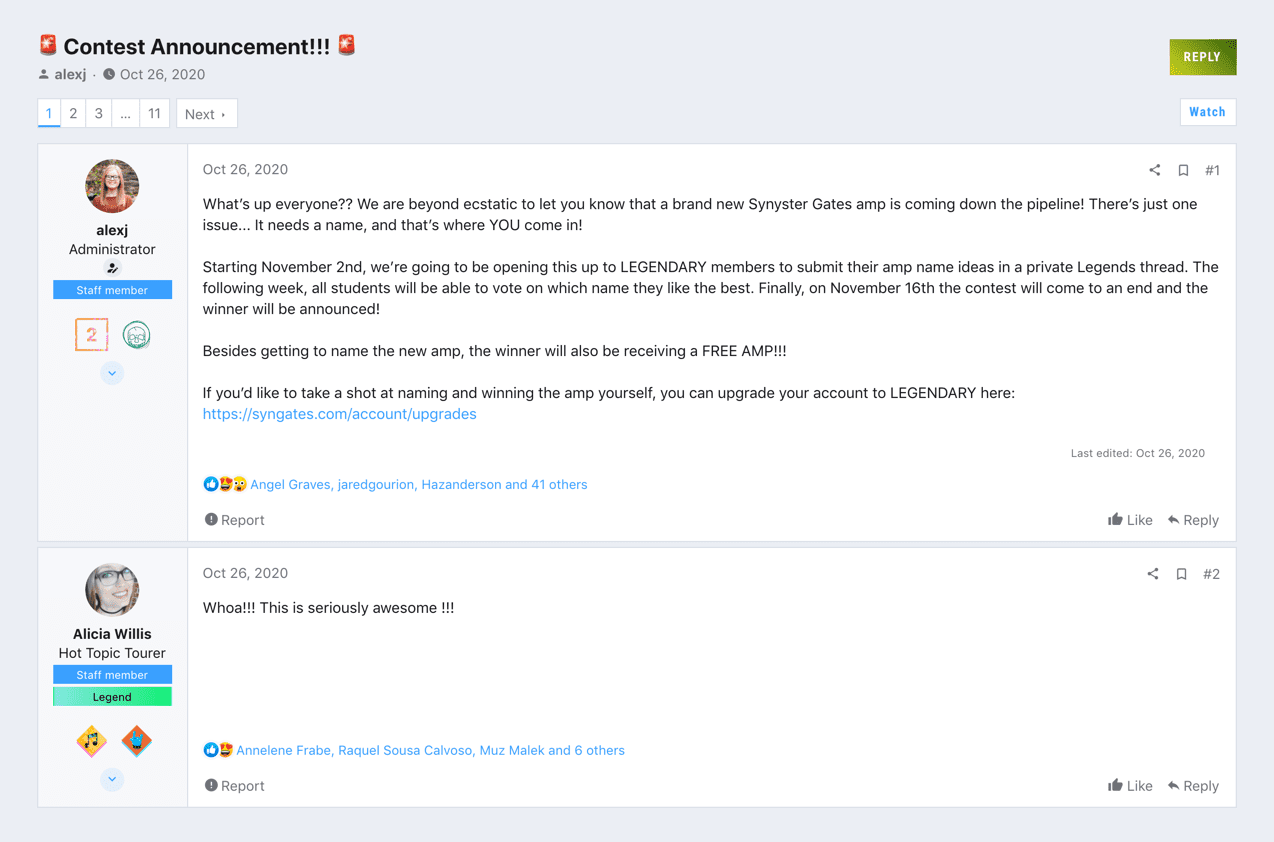The width and height of the screenshot is (1274, 842).
Task: Go to page 2 of thread
Action: [73, 113]
